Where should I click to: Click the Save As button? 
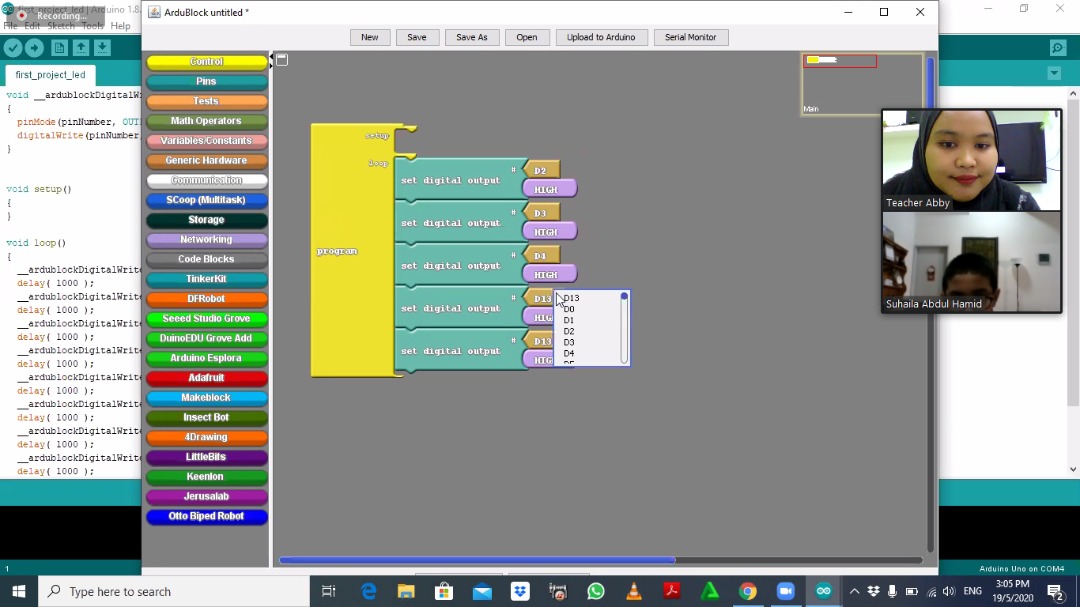(472, 37)
